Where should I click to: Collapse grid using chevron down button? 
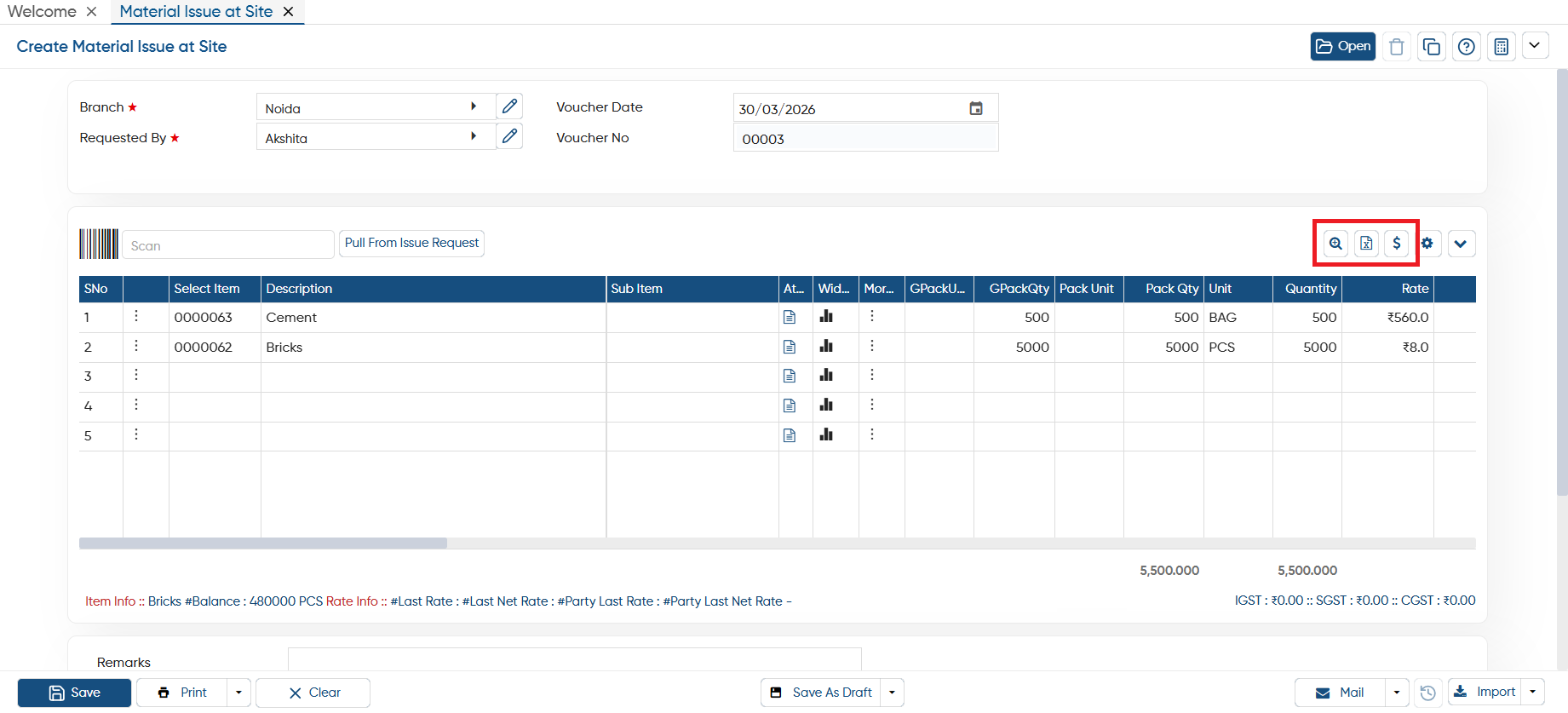click(x=1461, y=244)
